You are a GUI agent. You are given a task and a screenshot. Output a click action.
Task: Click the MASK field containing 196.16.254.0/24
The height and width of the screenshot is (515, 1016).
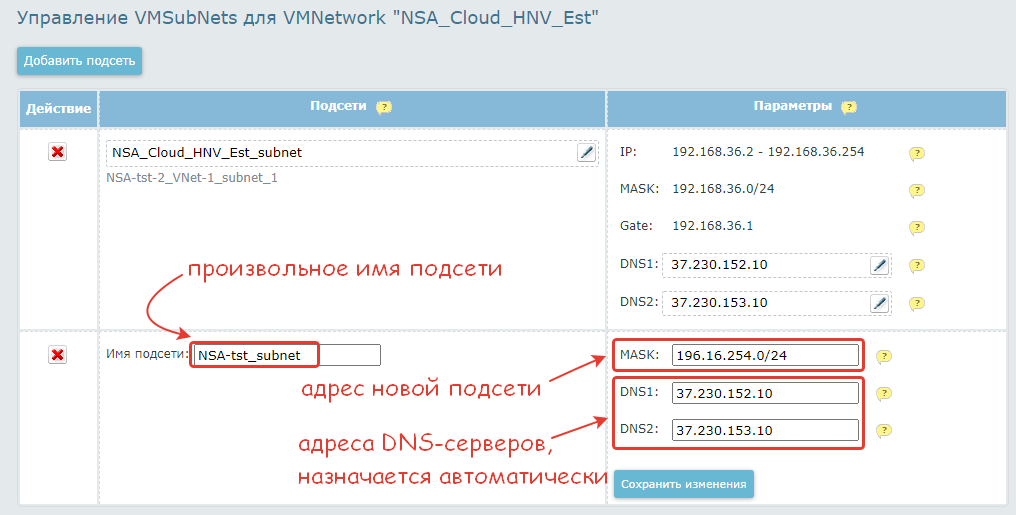point(765,355)
